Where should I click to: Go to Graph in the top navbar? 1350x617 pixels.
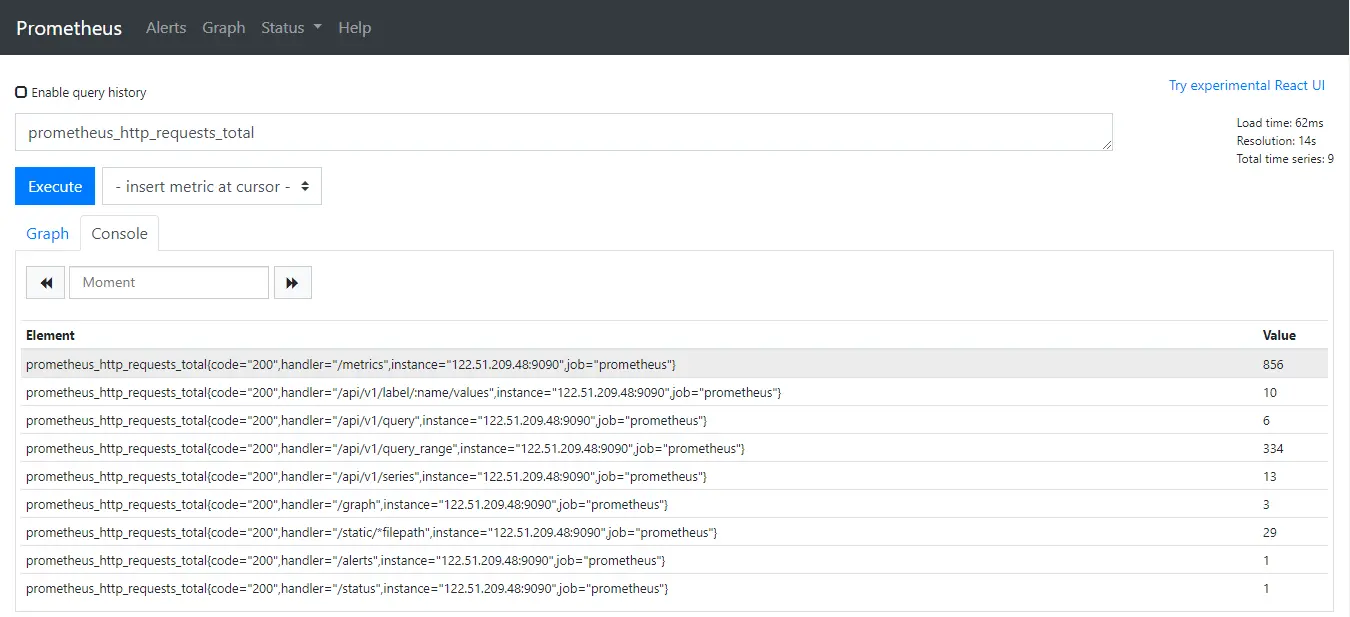click(x=223, y=28)
